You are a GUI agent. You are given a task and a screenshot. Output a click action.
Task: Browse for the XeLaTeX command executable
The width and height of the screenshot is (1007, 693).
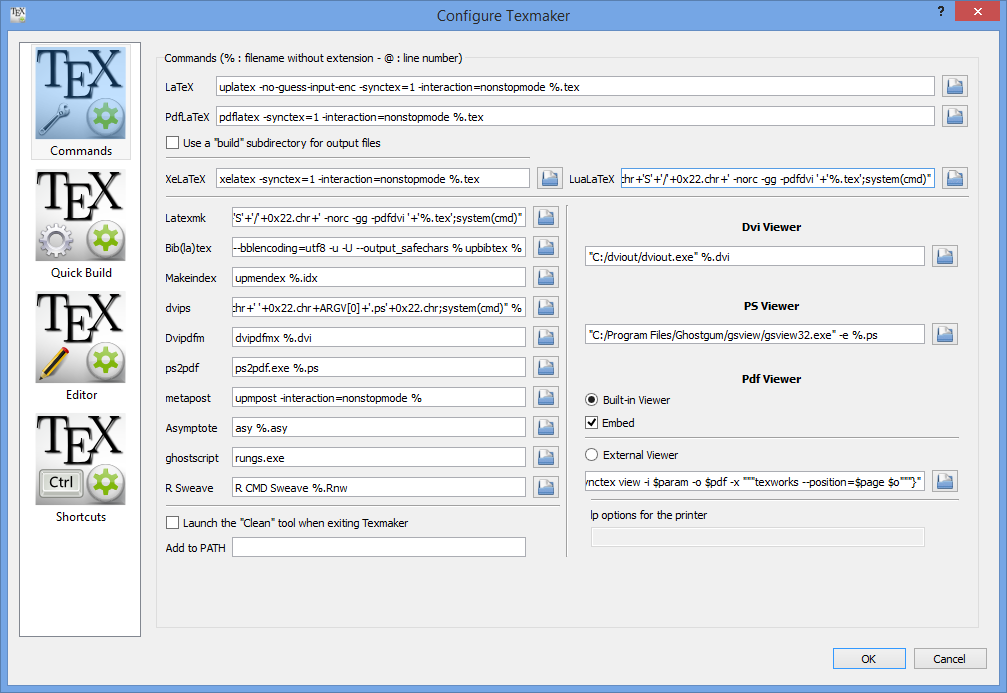pos(550,179)
